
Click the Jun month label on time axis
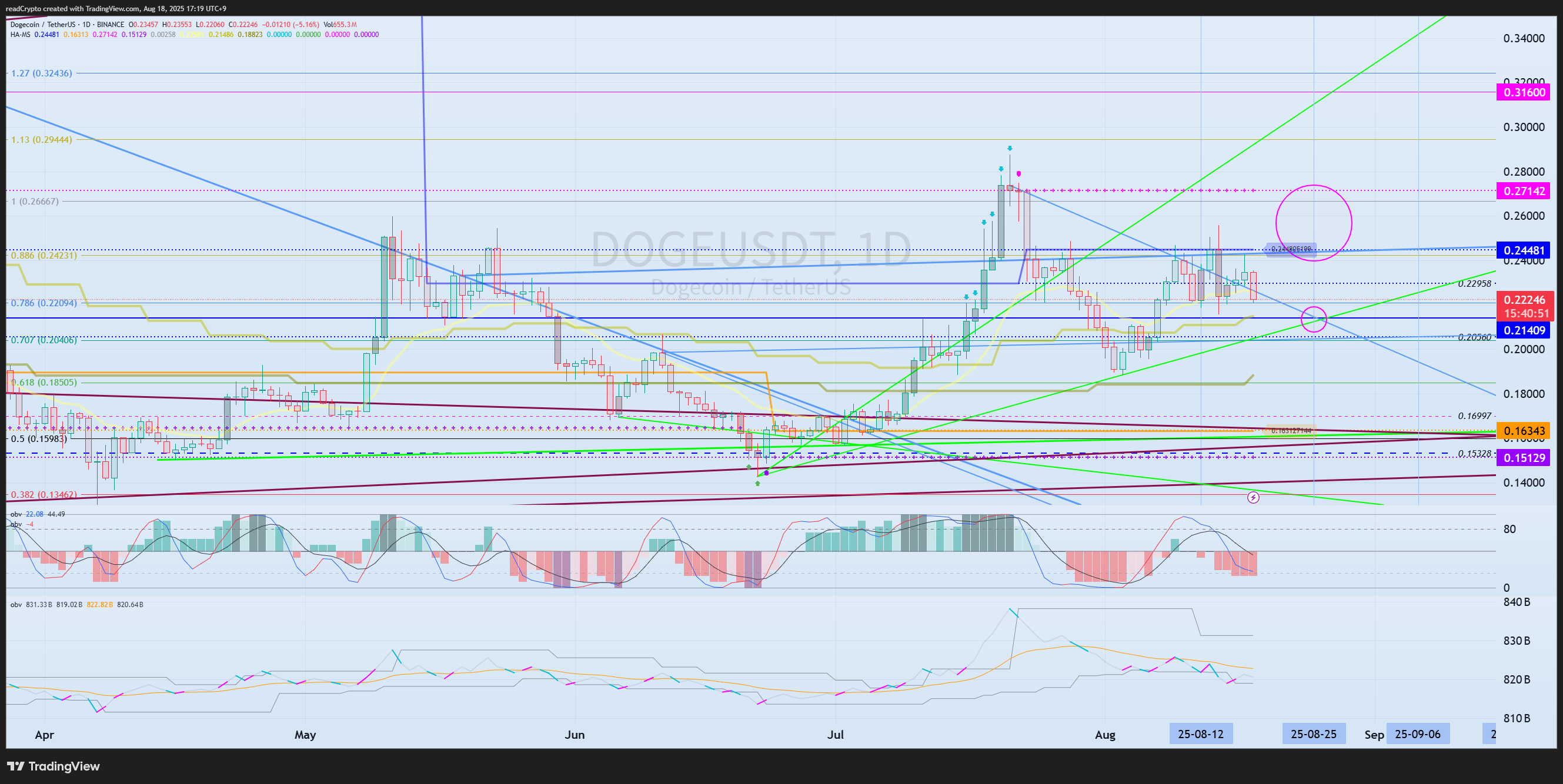pyautogui.click(x=575, y=735)
